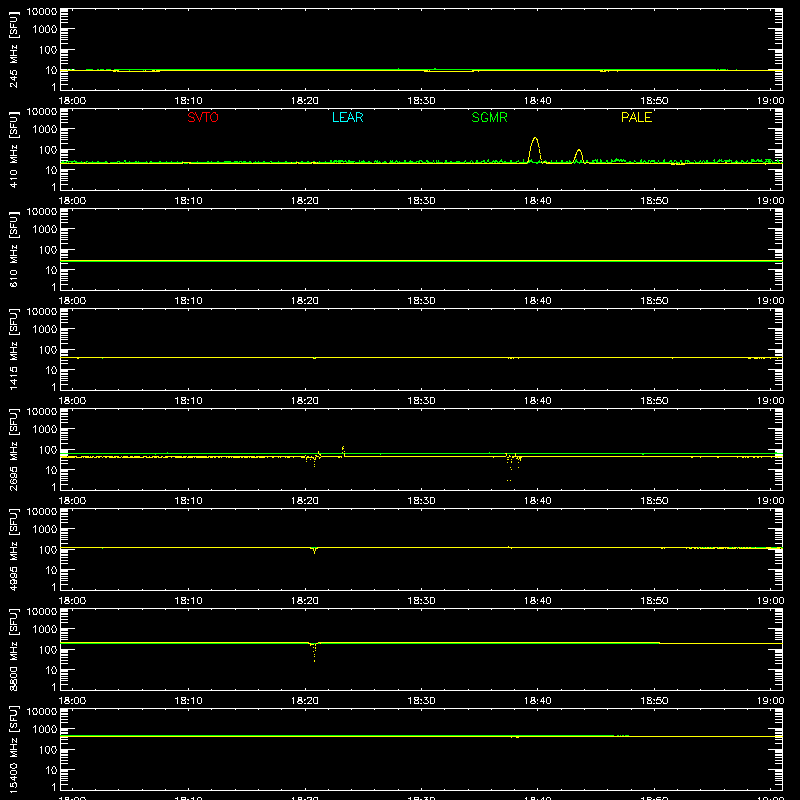Click the yellow dip near 18:21 in 4995 MHz panel
800x800 pixels.
[x=314, y=549]
